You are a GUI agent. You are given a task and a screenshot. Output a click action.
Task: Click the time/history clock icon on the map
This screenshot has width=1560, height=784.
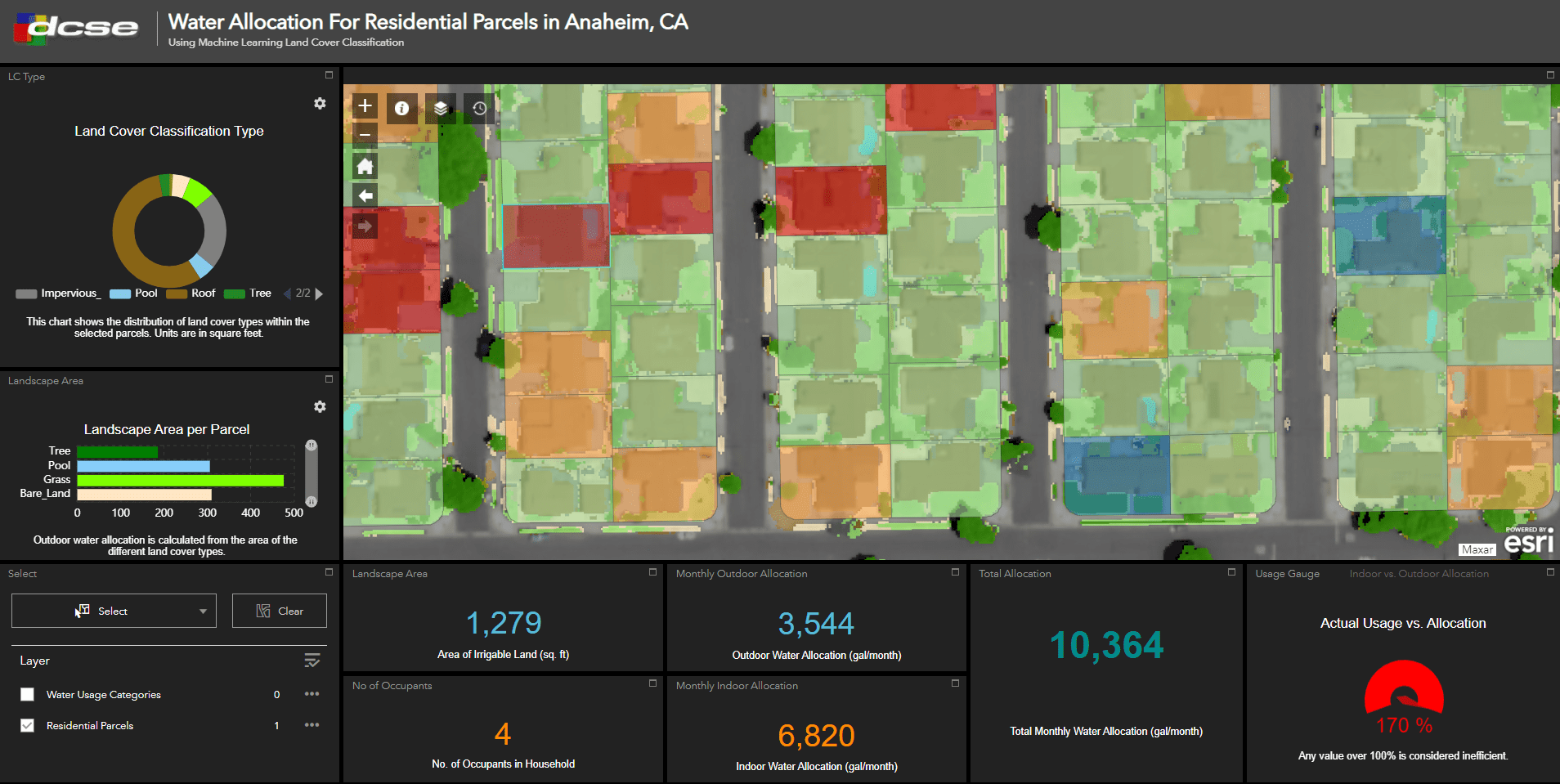[478, 107]
